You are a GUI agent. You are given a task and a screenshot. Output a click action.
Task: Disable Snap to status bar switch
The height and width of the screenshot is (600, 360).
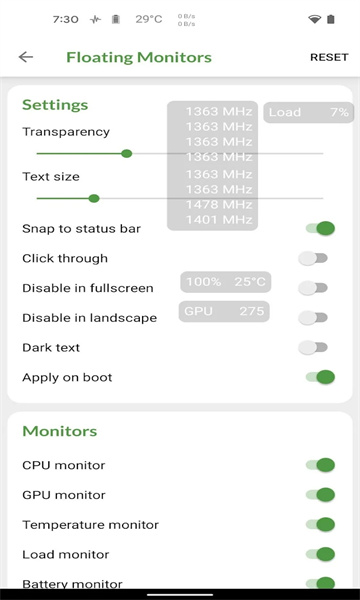click(x=320, y=228)
